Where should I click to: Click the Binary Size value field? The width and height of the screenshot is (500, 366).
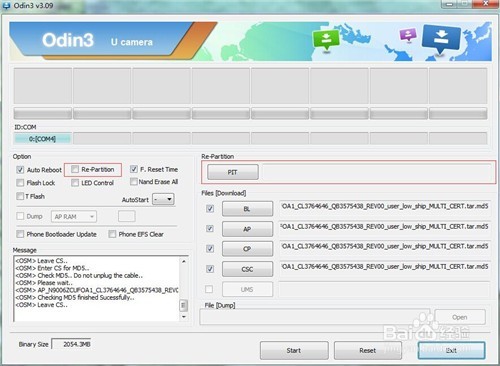(72, 344)
